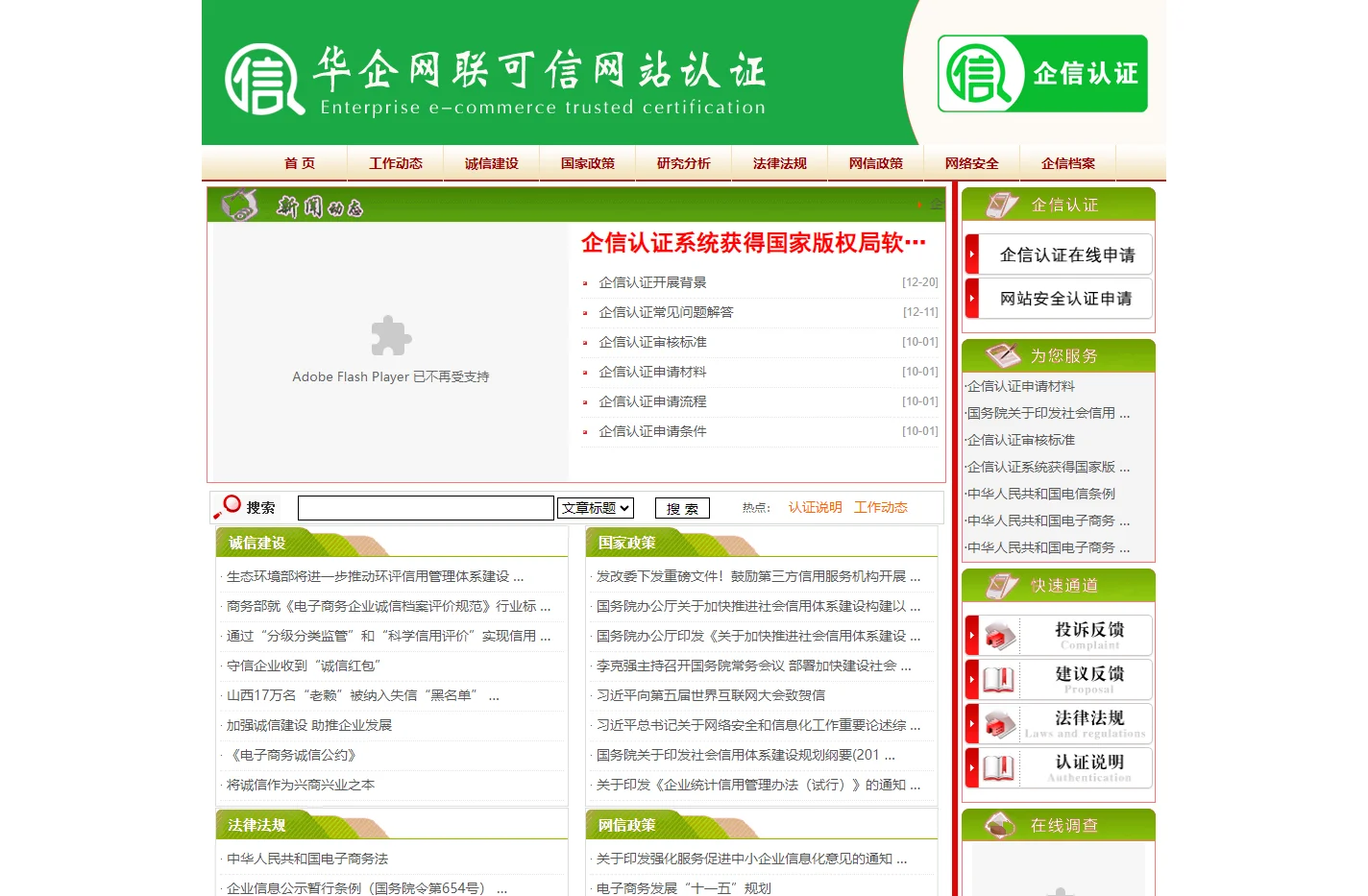1368x896 pixels.
Task: Open article 电子商务发展“十一五”规划
Action: [683, 888]
